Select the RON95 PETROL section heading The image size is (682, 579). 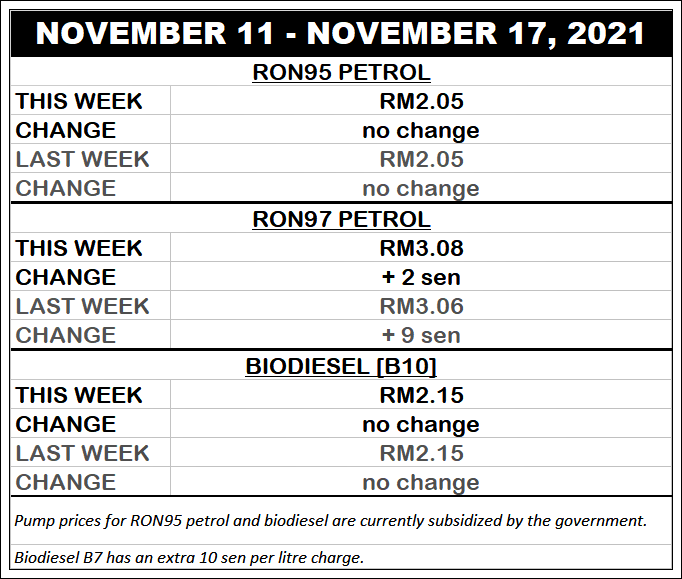tap(340, 73)
